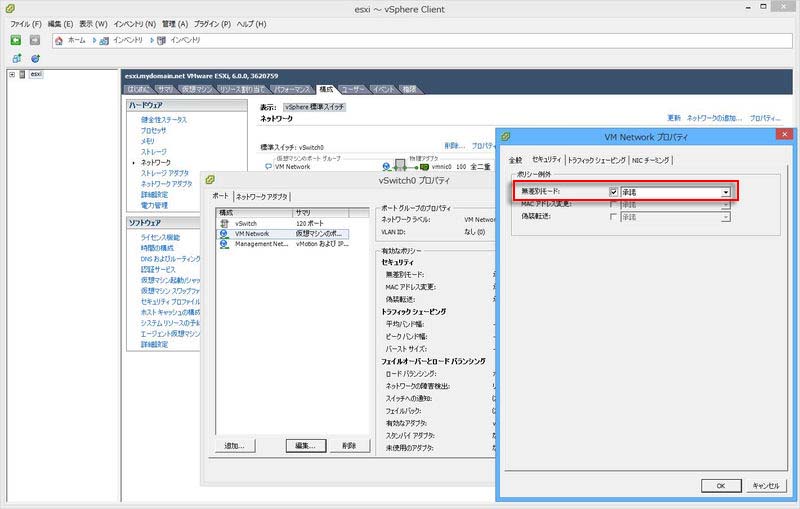
Task: Open the MAC アドレス変更 dropdown
Action: point(726,205)
